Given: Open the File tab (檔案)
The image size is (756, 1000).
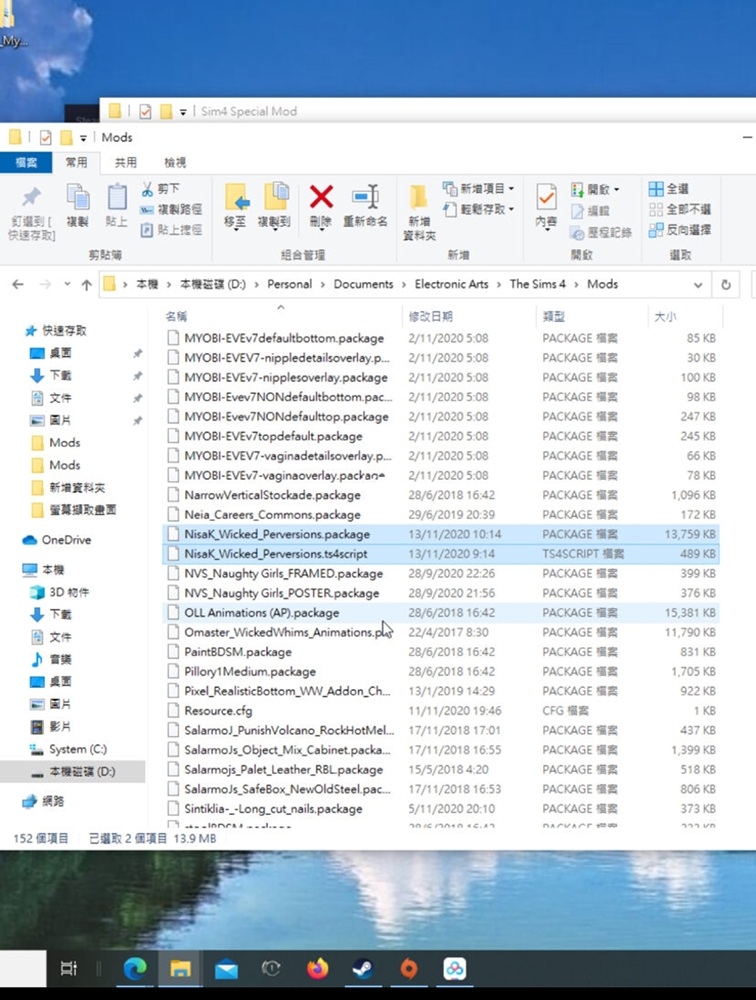Looking at the screenshot, I should point(26,163).
